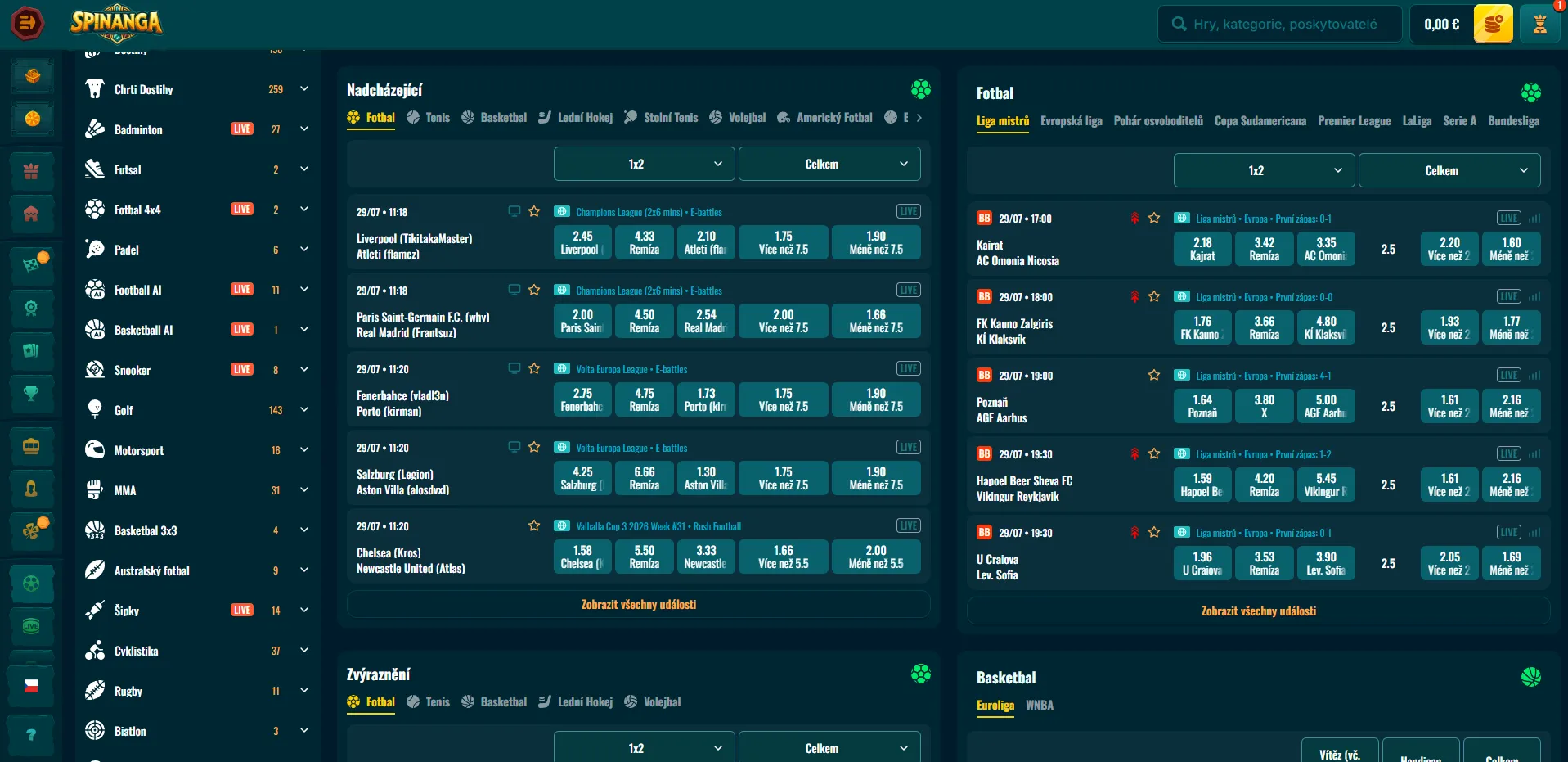Show all events in Fotbal panel
The height and width of the screenshot is (762, 1568).
click(x=1259, y=611)
